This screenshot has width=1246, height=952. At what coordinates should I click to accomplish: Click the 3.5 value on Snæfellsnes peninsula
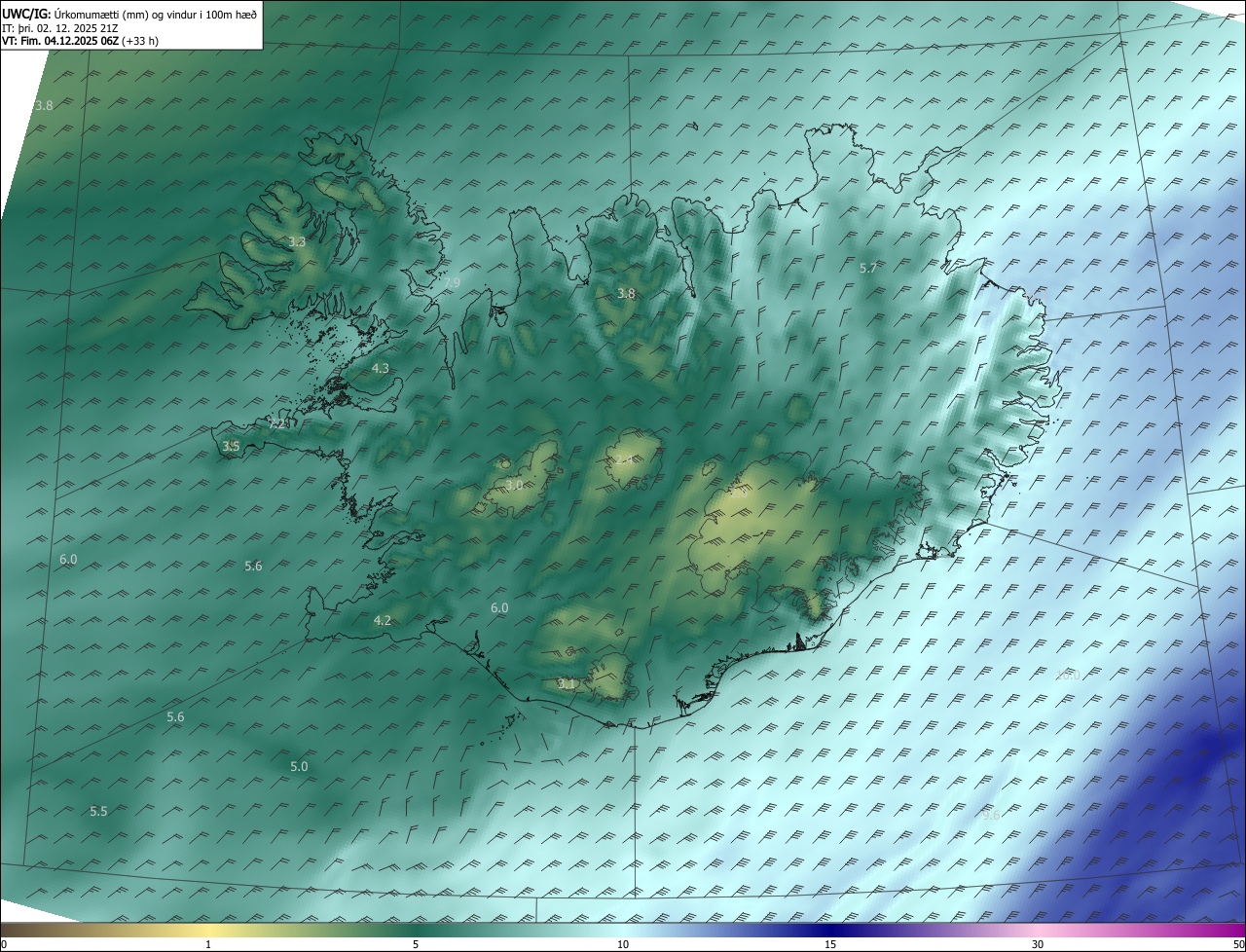click(x=231, y=446)
